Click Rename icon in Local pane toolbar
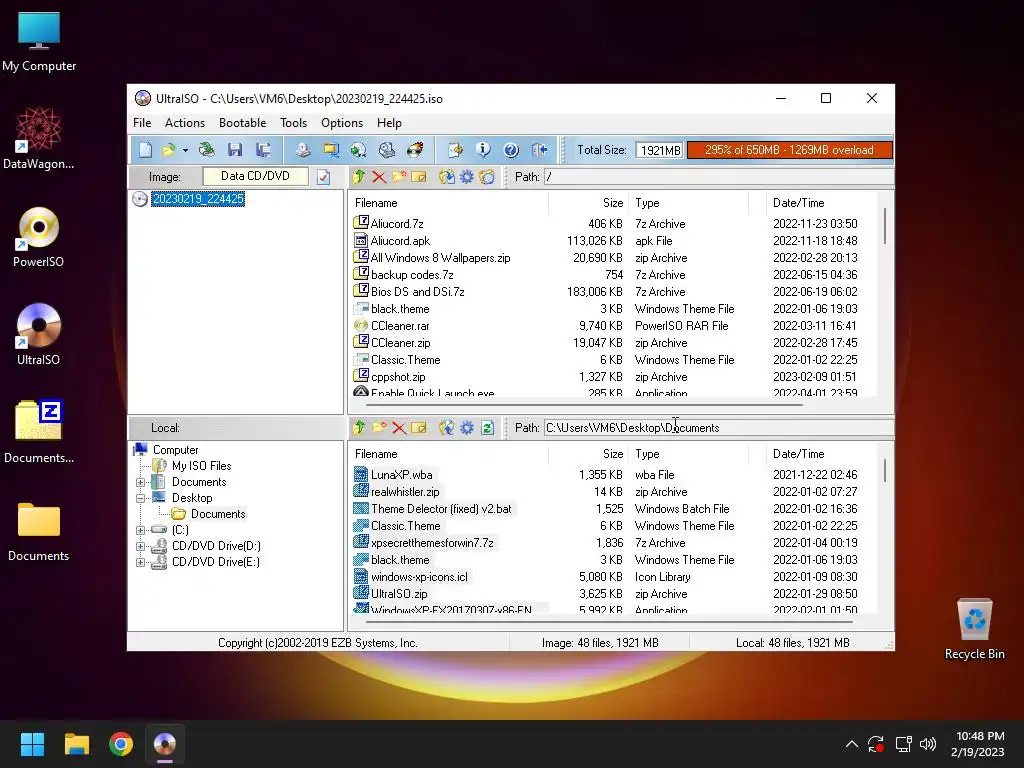Viewport: 1024px width, 768px height. pos(419,428)
